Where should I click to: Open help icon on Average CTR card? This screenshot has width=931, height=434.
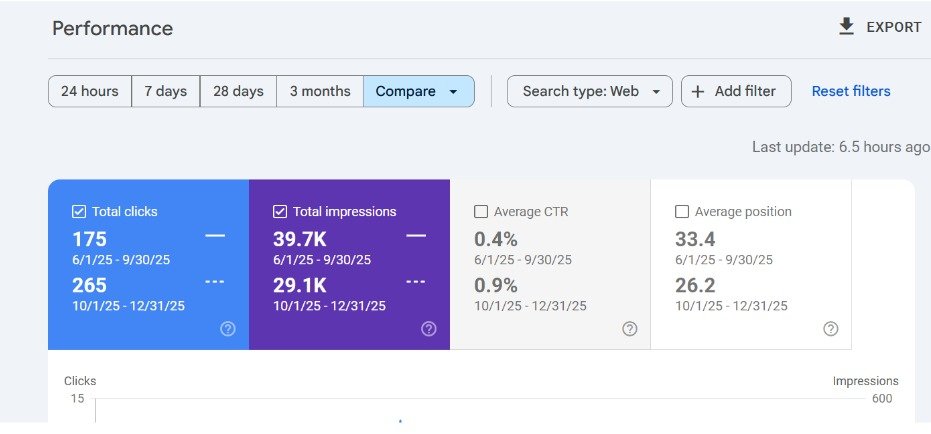[x=630, y=329]
